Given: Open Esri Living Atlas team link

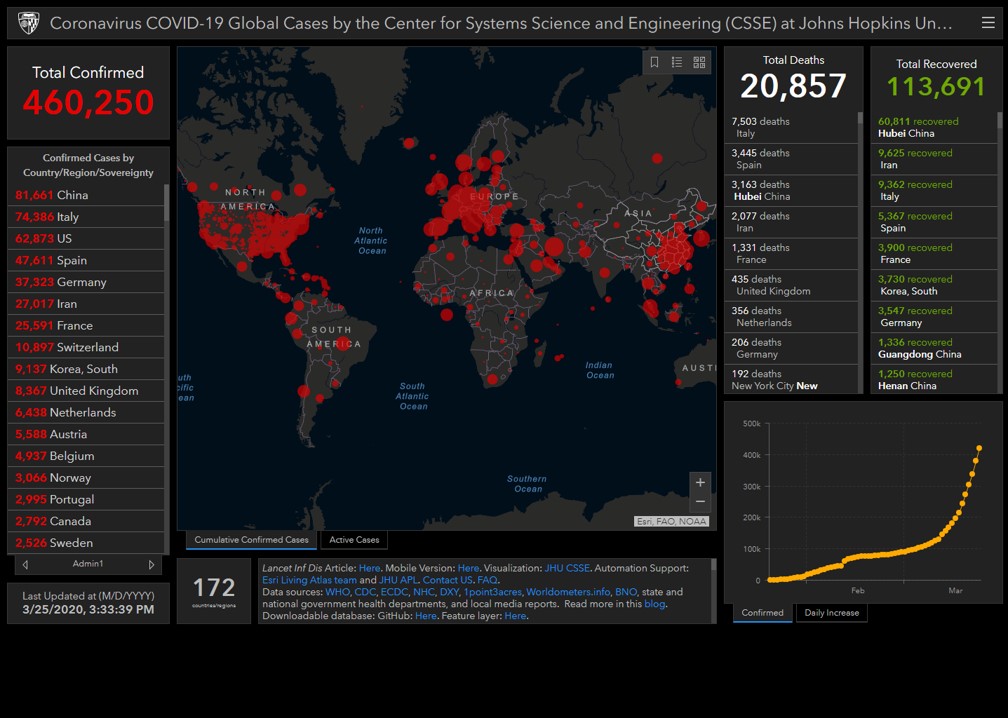Looking at the screenshot, I should tap(309, 580).
